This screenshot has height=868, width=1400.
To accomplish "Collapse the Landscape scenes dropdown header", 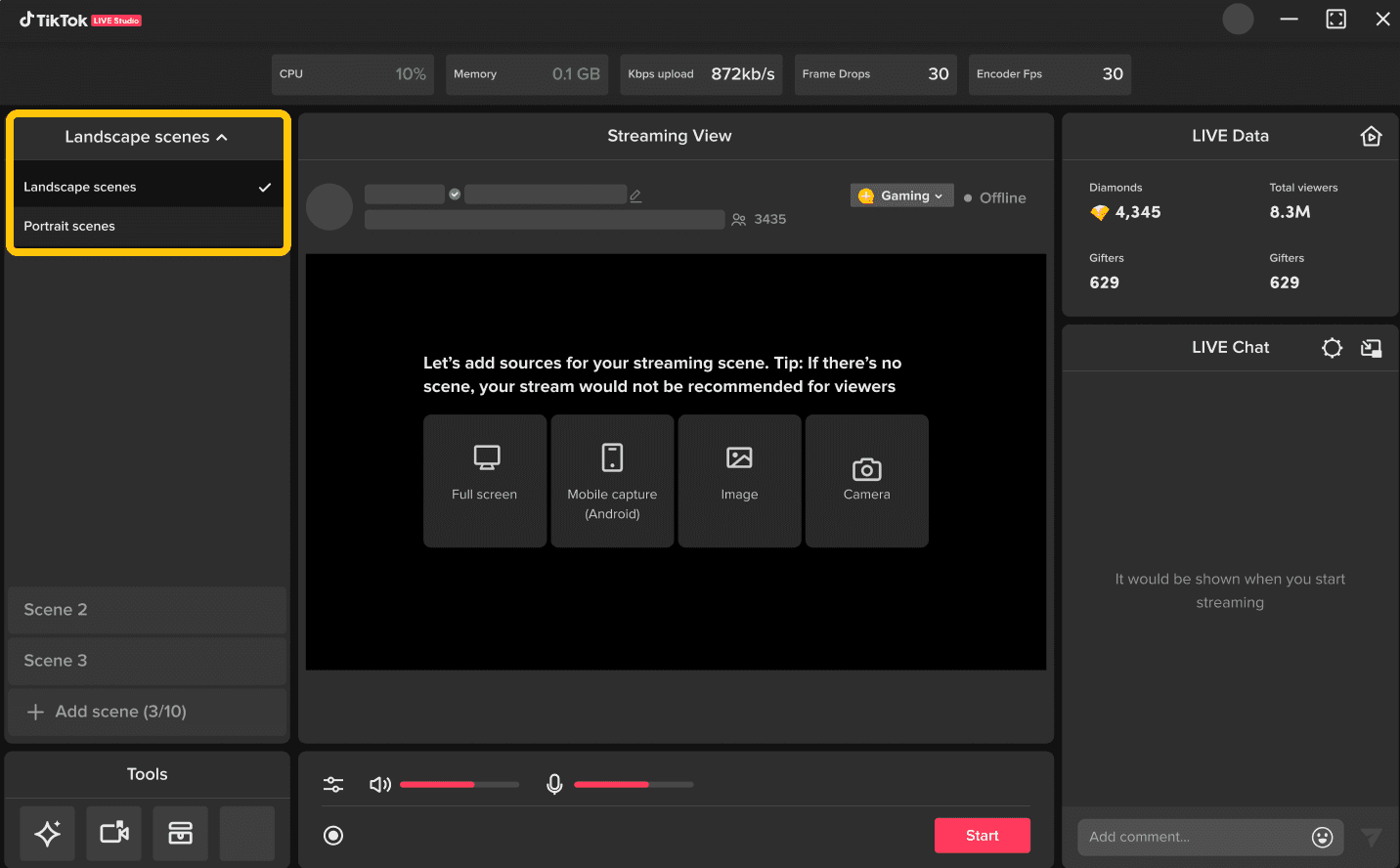I will pos(147,137).
